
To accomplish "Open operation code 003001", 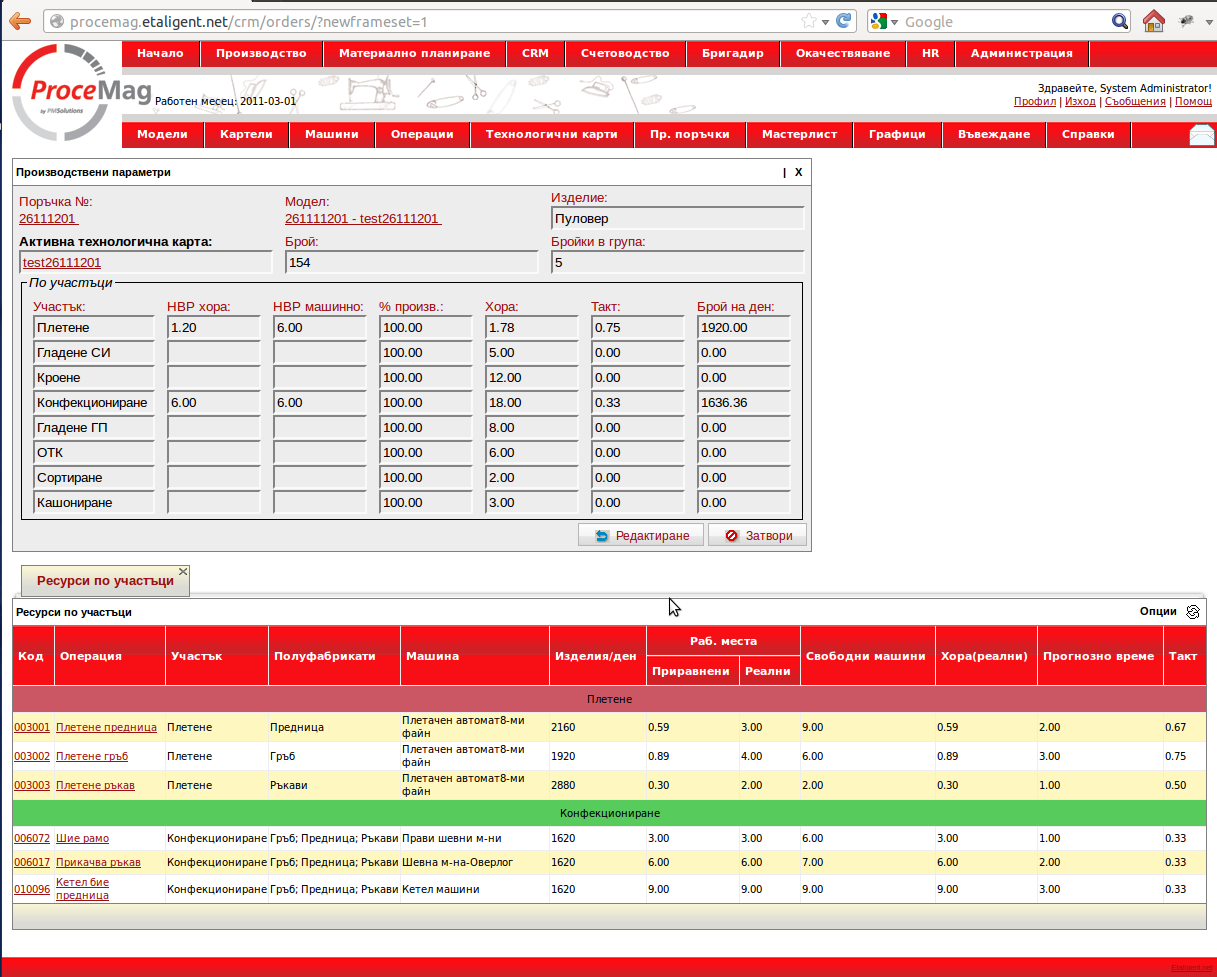I will [31, 727].
